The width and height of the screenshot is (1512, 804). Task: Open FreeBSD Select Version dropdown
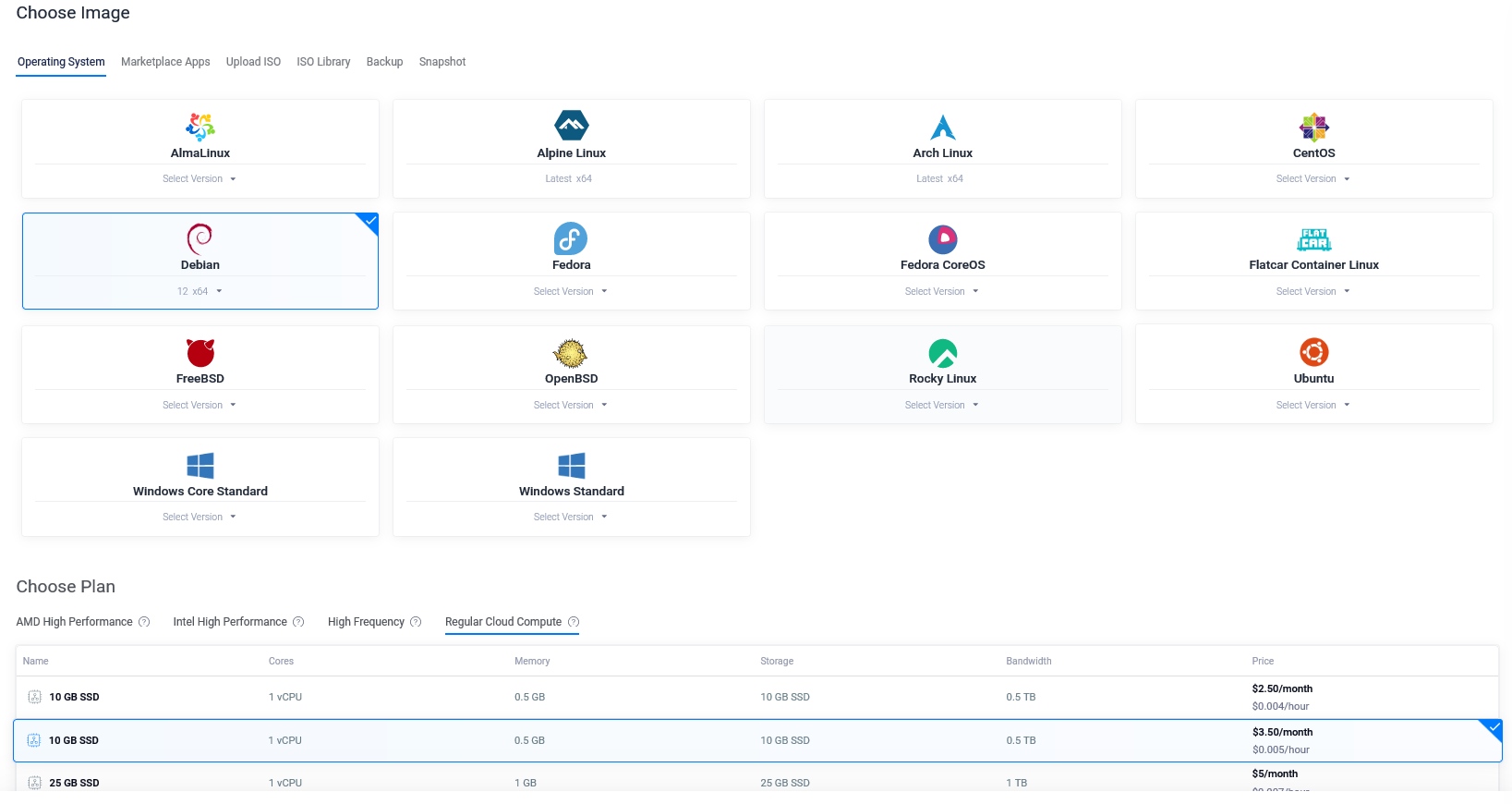[x=200, y=405]
